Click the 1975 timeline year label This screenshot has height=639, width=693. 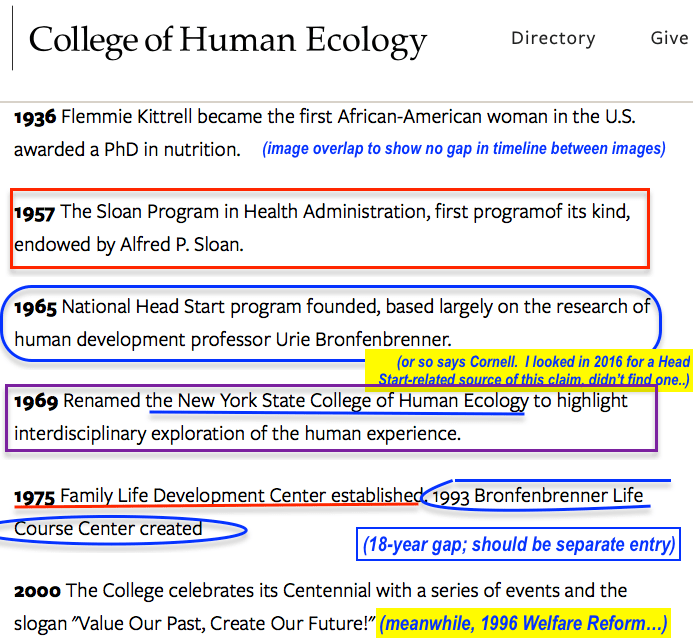point(34,496)
